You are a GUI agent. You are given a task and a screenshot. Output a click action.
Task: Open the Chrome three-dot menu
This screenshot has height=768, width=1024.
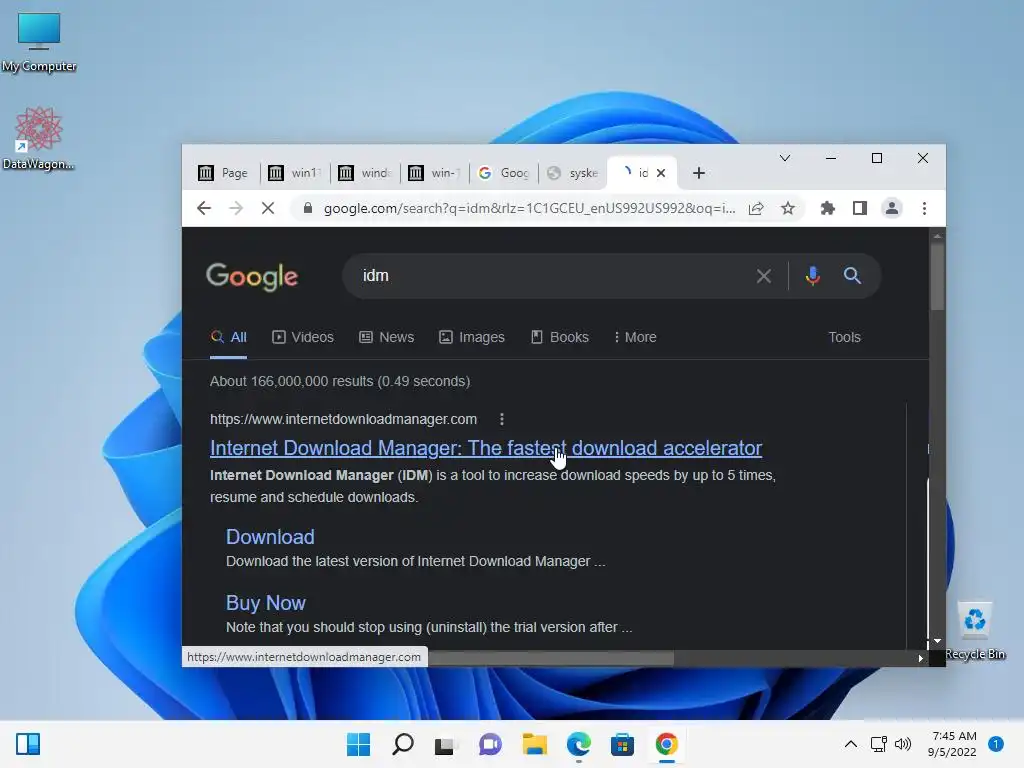924,208
